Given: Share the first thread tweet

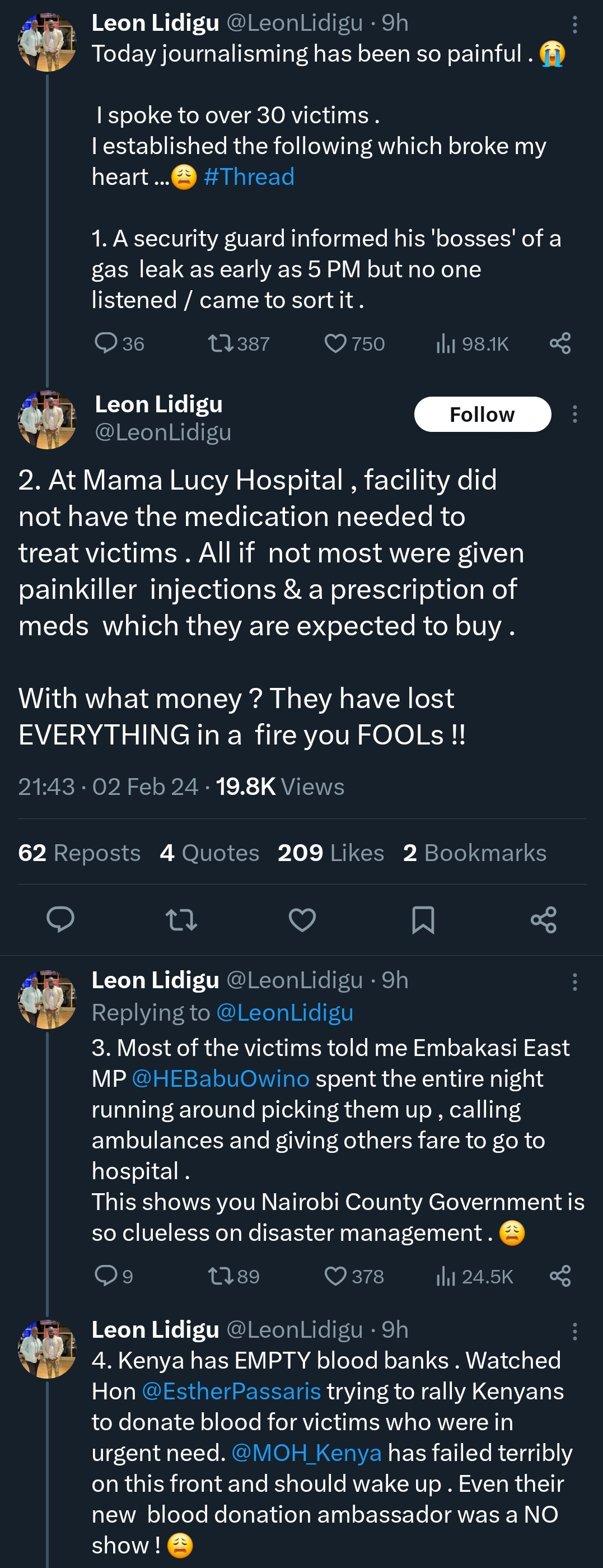Looking at the screenshot, I should point(560,343).
